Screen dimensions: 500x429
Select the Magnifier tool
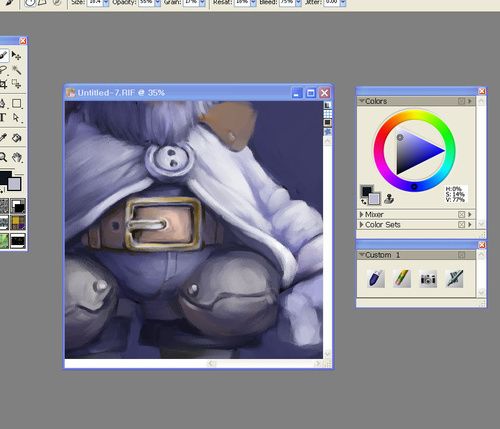[3, 157]
